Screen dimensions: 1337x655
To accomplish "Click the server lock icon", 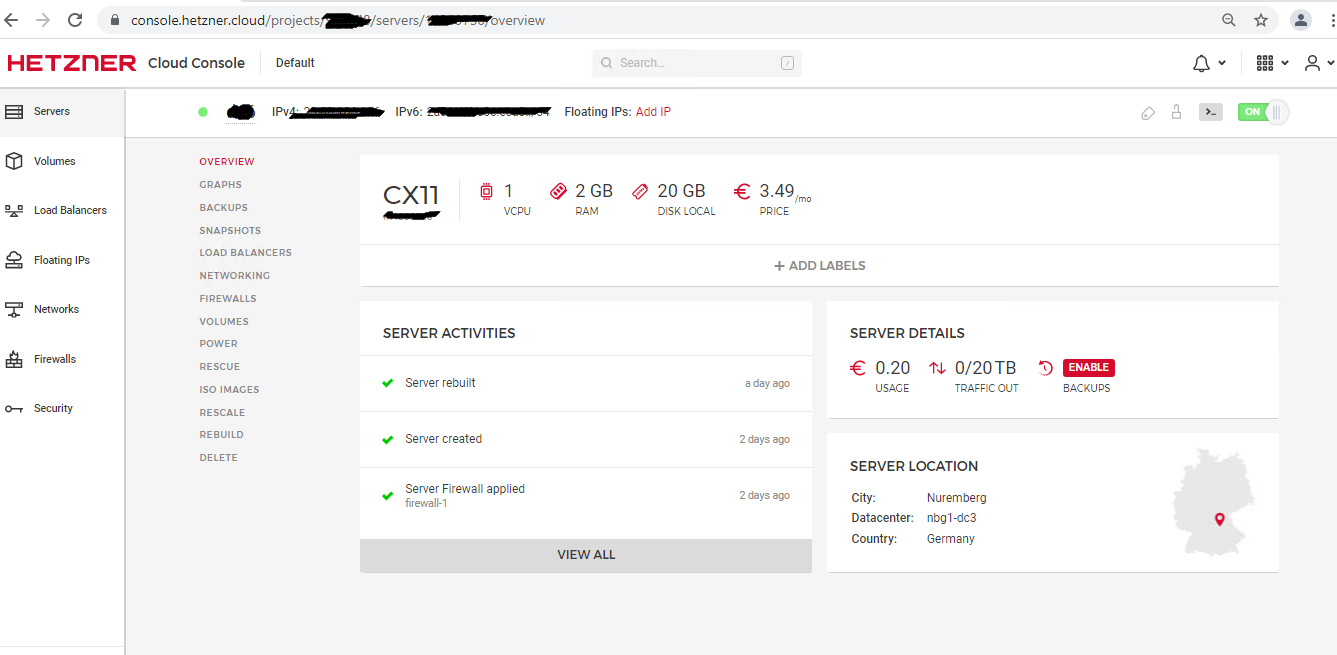I will click(1177, 112).
